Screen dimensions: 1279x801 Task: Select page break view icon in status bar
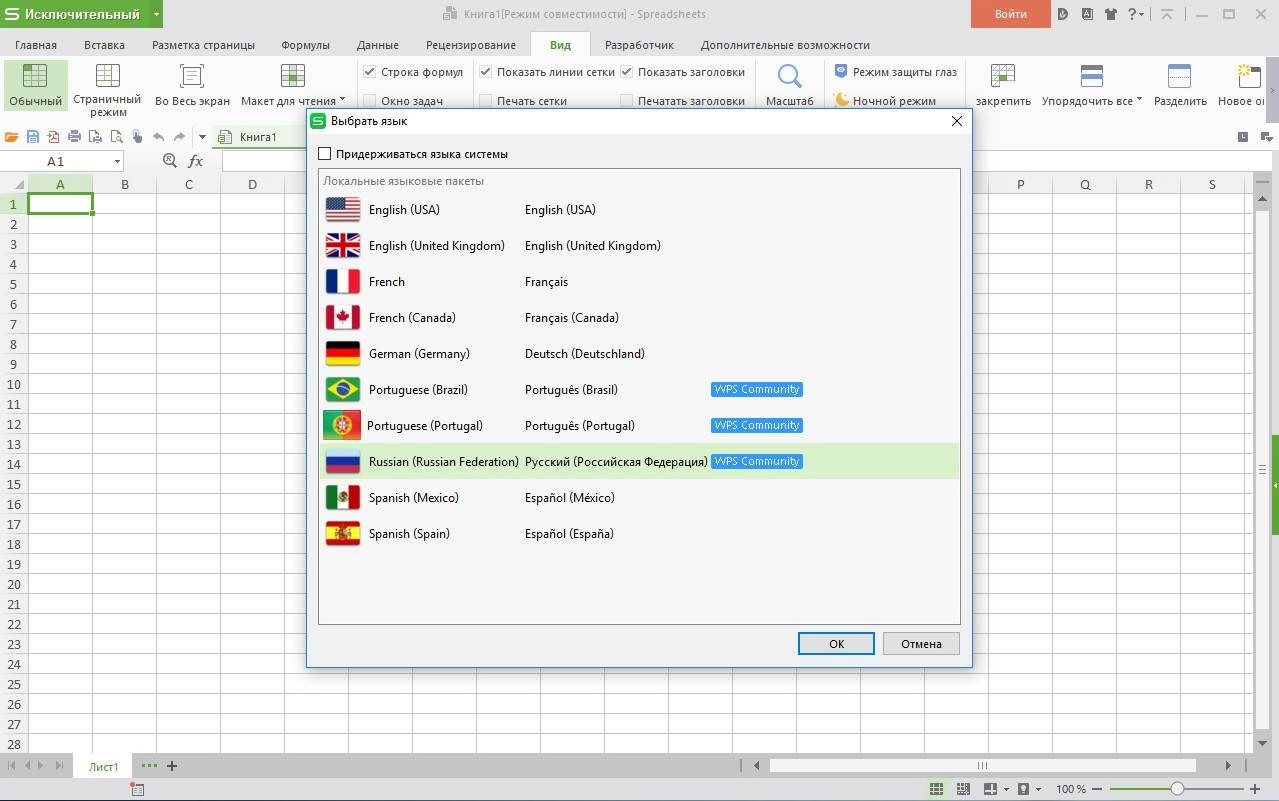coord(963,789)
